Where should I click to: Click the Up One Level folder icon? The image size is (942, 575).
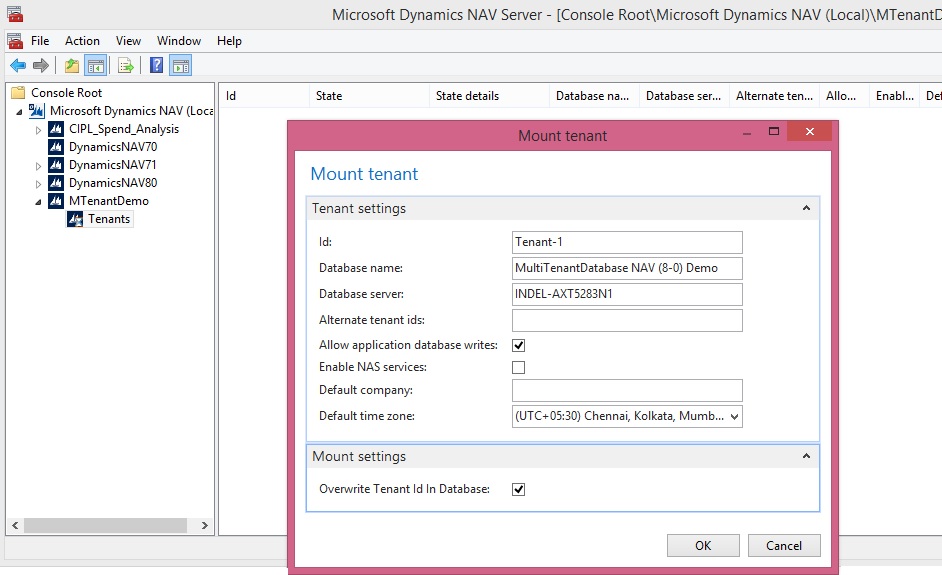[72, 66]
